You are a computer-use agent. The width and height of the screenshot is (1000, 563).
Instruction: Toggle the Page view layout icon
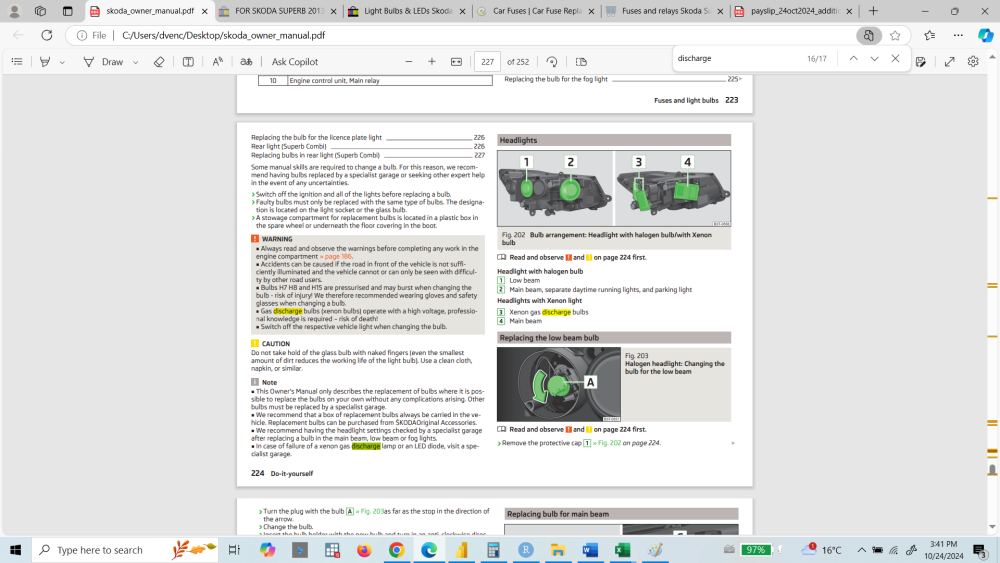tap(581, 62)
